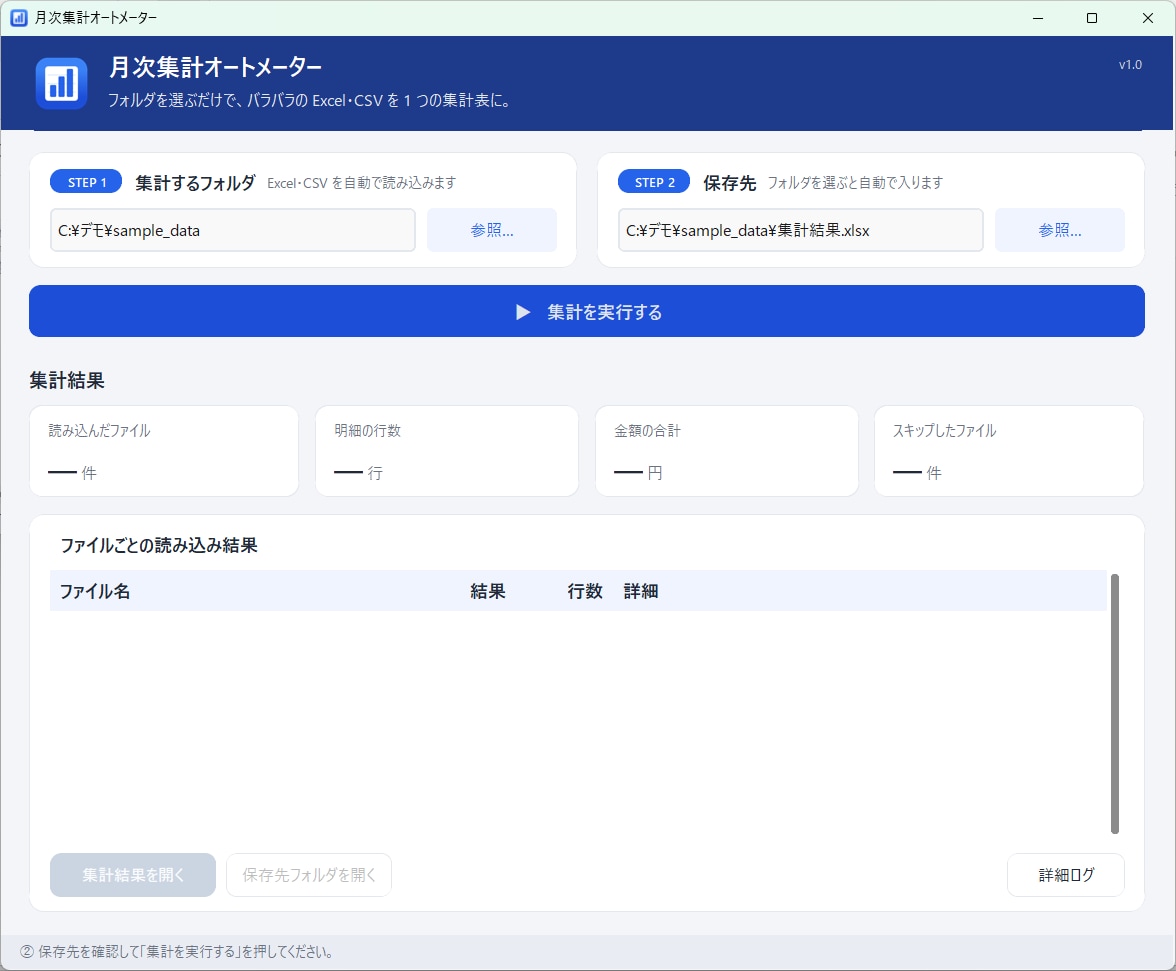Open the 詳細ログ button
The height and width of the screenshot is (971, 1176).
click(x=1066, y=874)
